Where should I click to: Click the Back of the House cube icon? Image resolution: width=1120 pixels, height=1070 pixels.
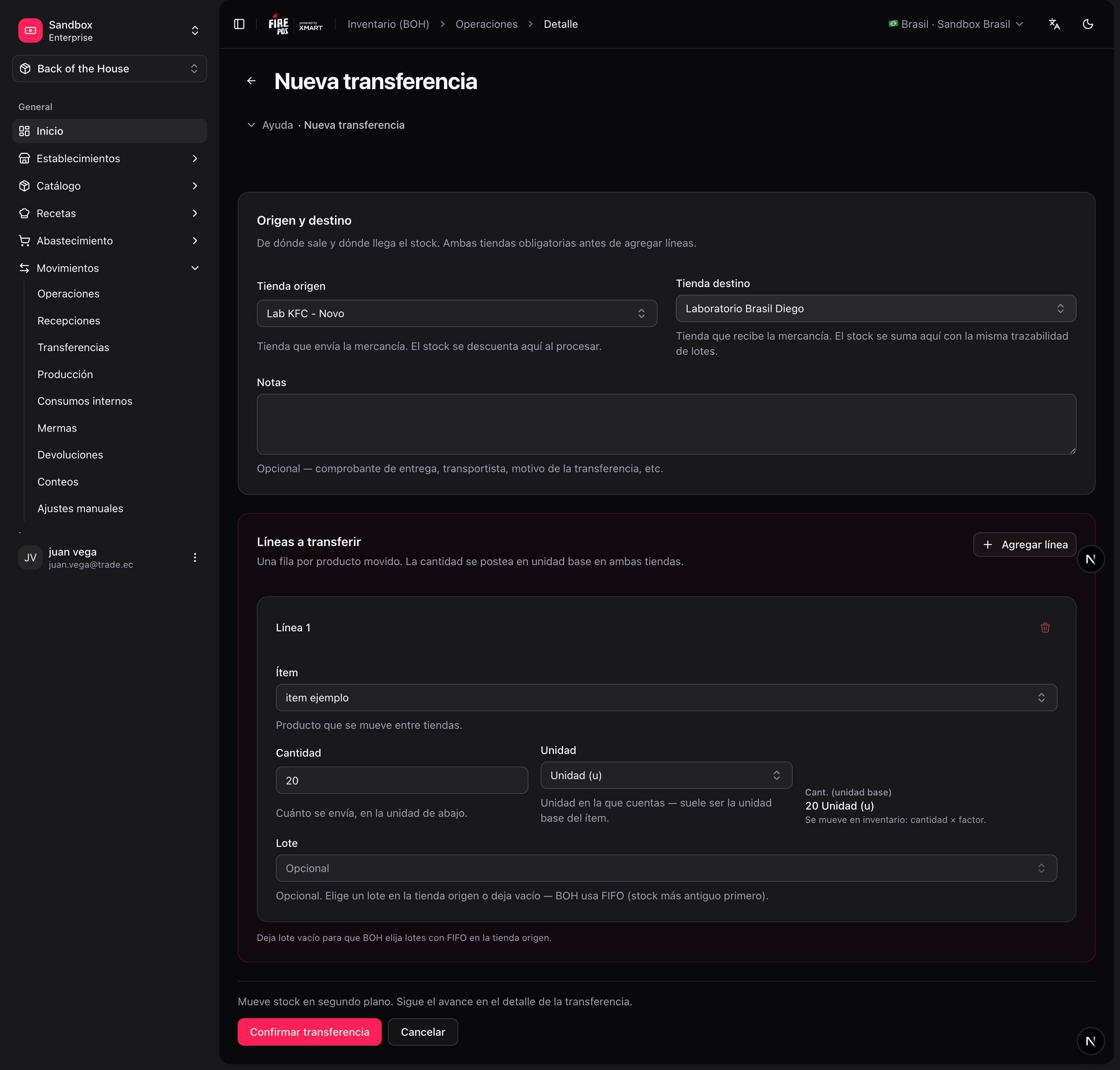point(25,69)
